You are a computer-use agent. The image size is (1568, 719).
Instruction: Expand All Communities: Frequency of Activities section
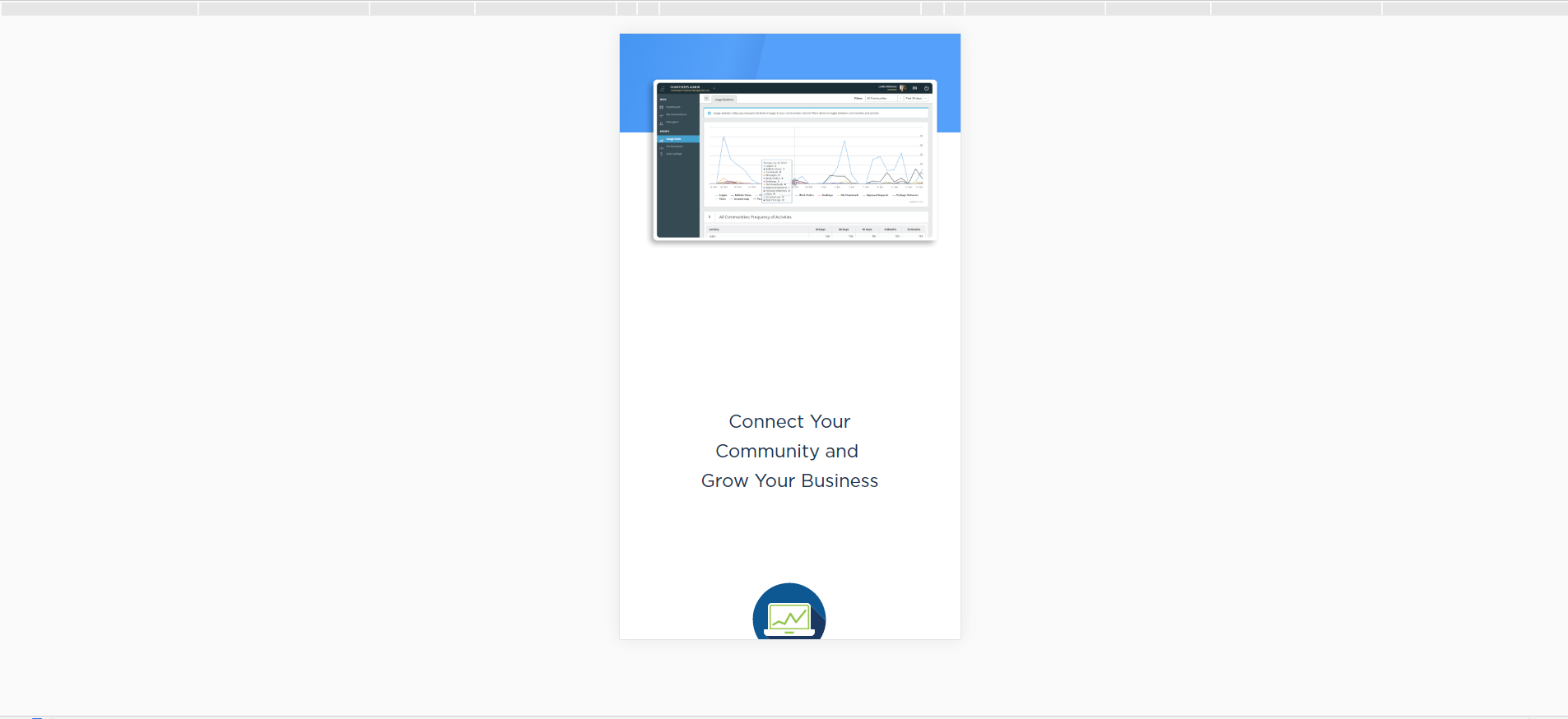click(710, 217)
